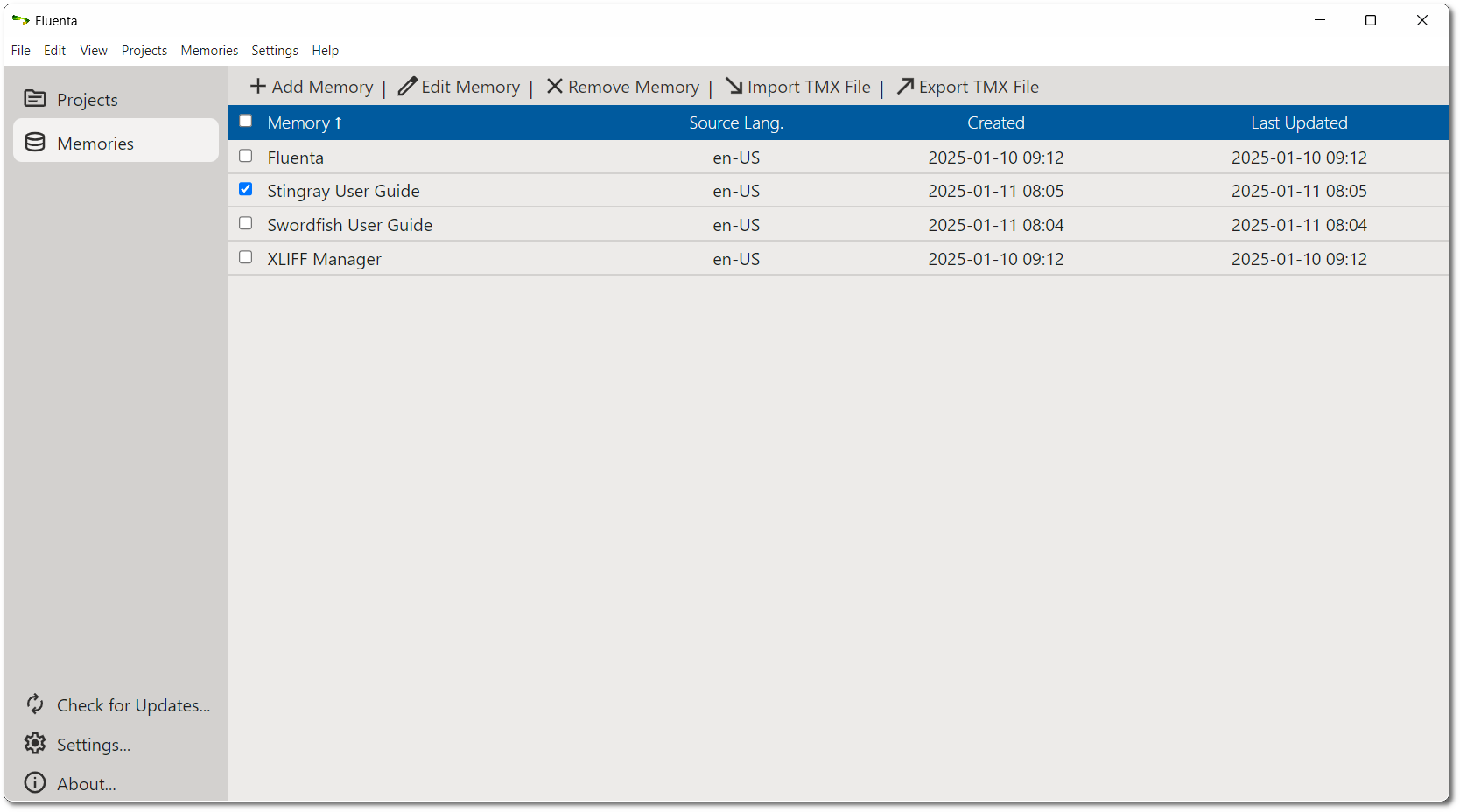Open Settings via the gear icon
The width and height of the screenshot is (1460, 812).
[35, 743]
